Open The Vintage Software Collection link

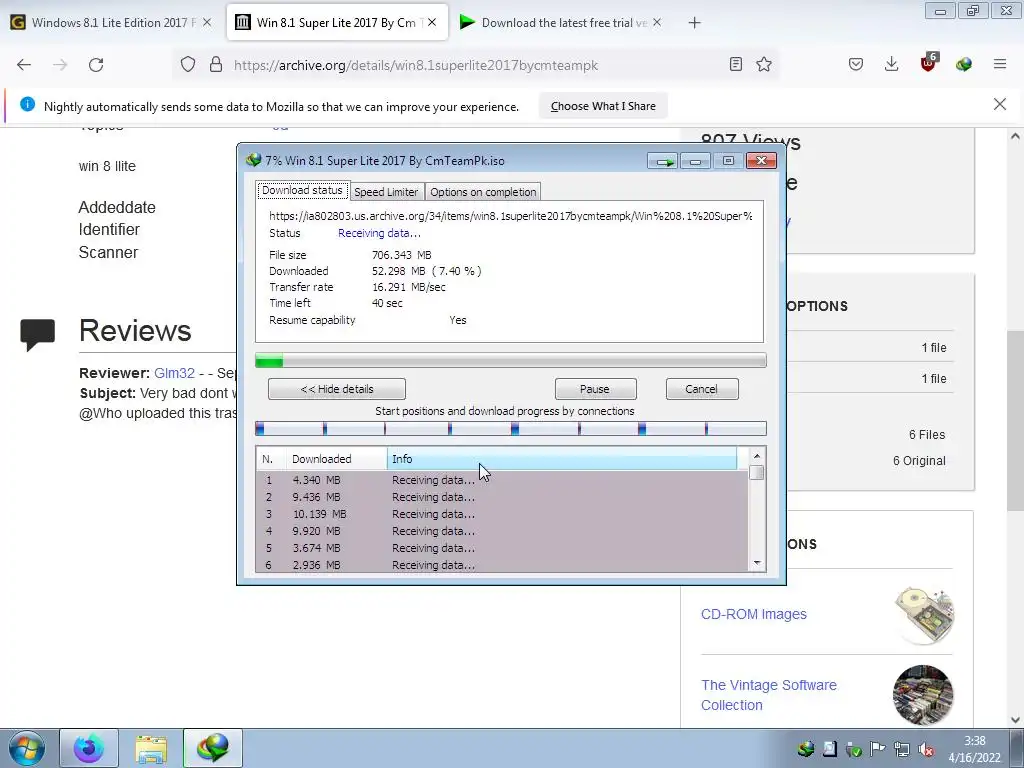769,695
